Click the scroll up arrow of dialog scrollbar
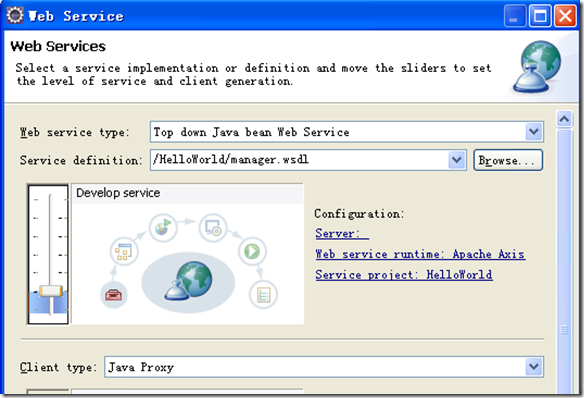Viewport: 584px width, 398px height. 564,119
